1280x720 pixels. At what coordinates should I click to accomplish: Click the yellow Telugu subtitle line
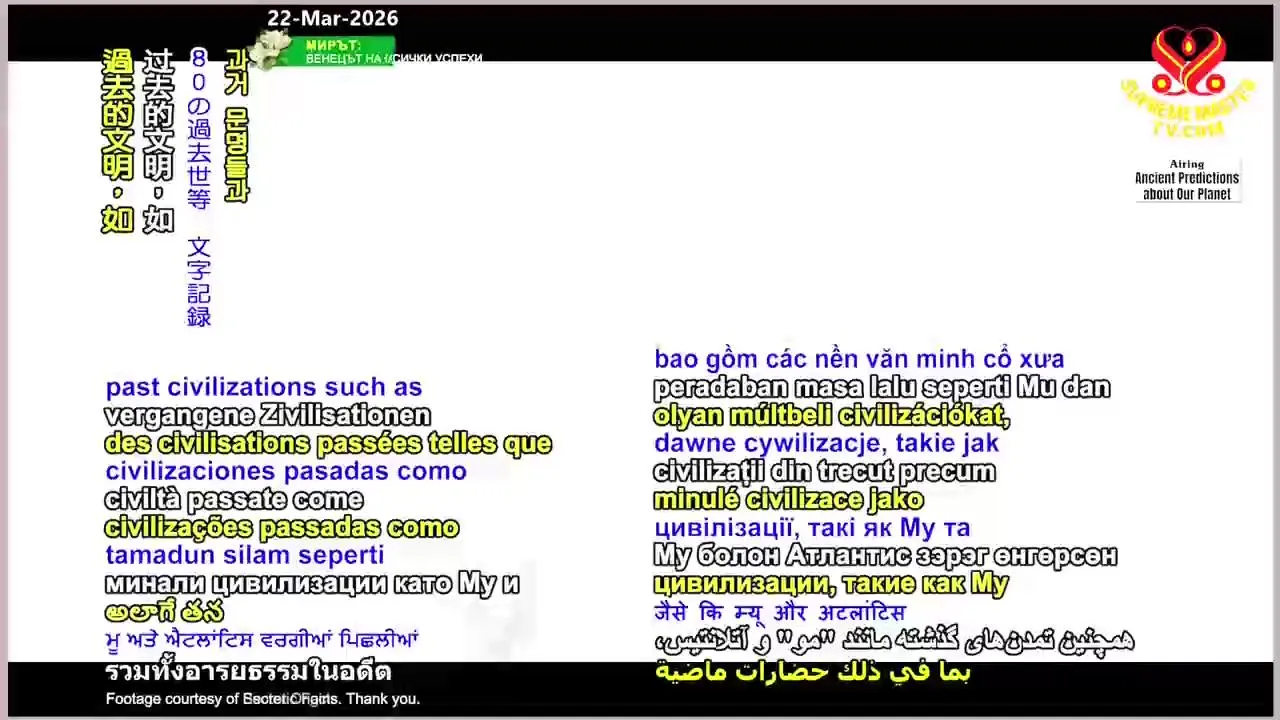164,612
